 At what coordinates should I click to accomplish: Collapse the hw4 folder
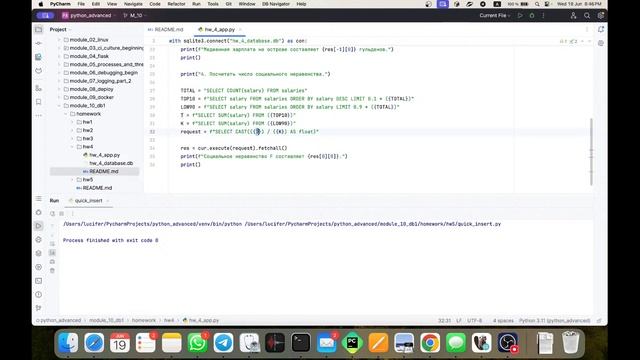point(72,147)
